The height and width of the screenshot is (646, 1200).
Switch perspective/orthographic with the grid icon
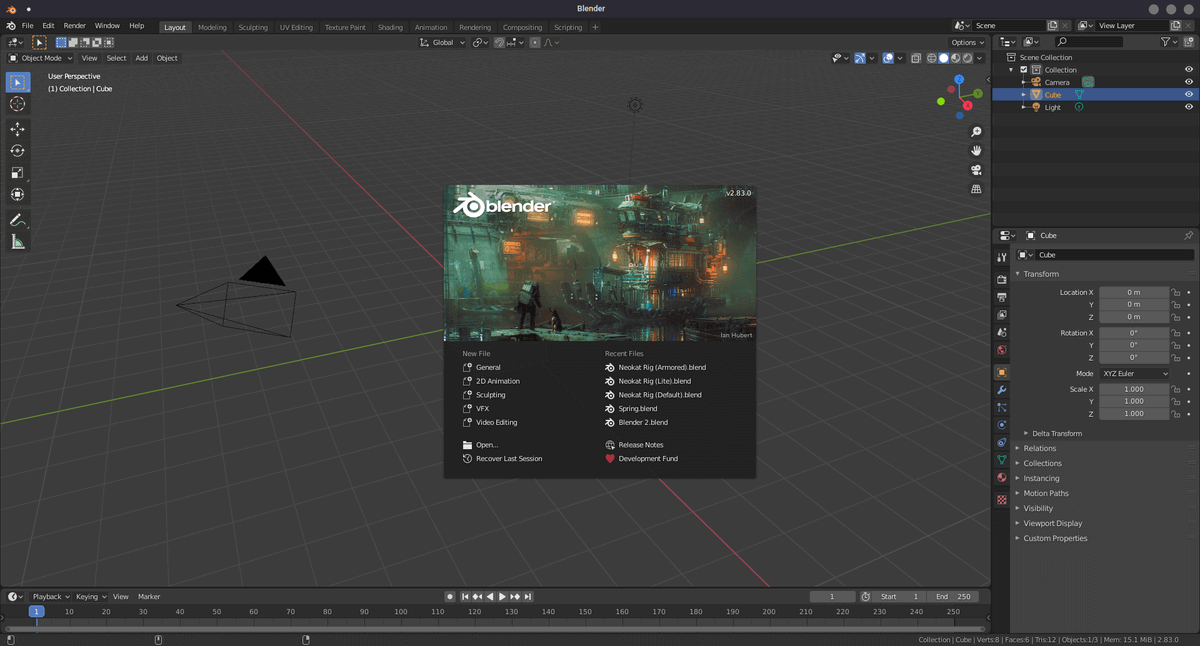pyautogui.click(x=976, y=189)
